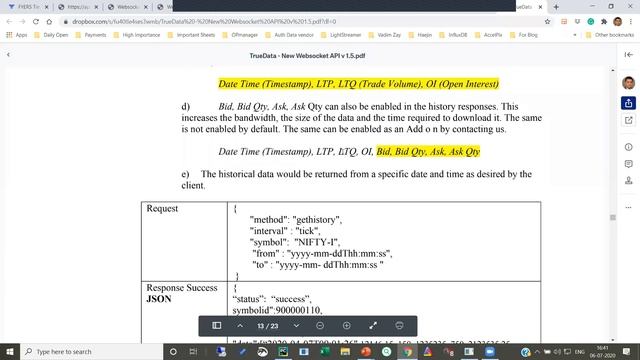
Task: Open Zoom app from the taskbar
Action: tap(489, 351)
